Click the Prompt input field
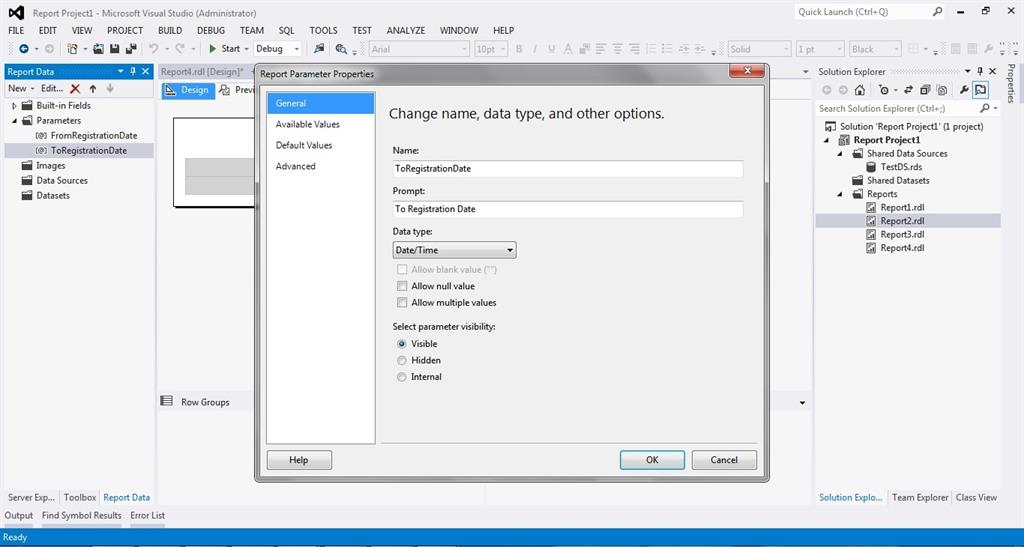 568,209
